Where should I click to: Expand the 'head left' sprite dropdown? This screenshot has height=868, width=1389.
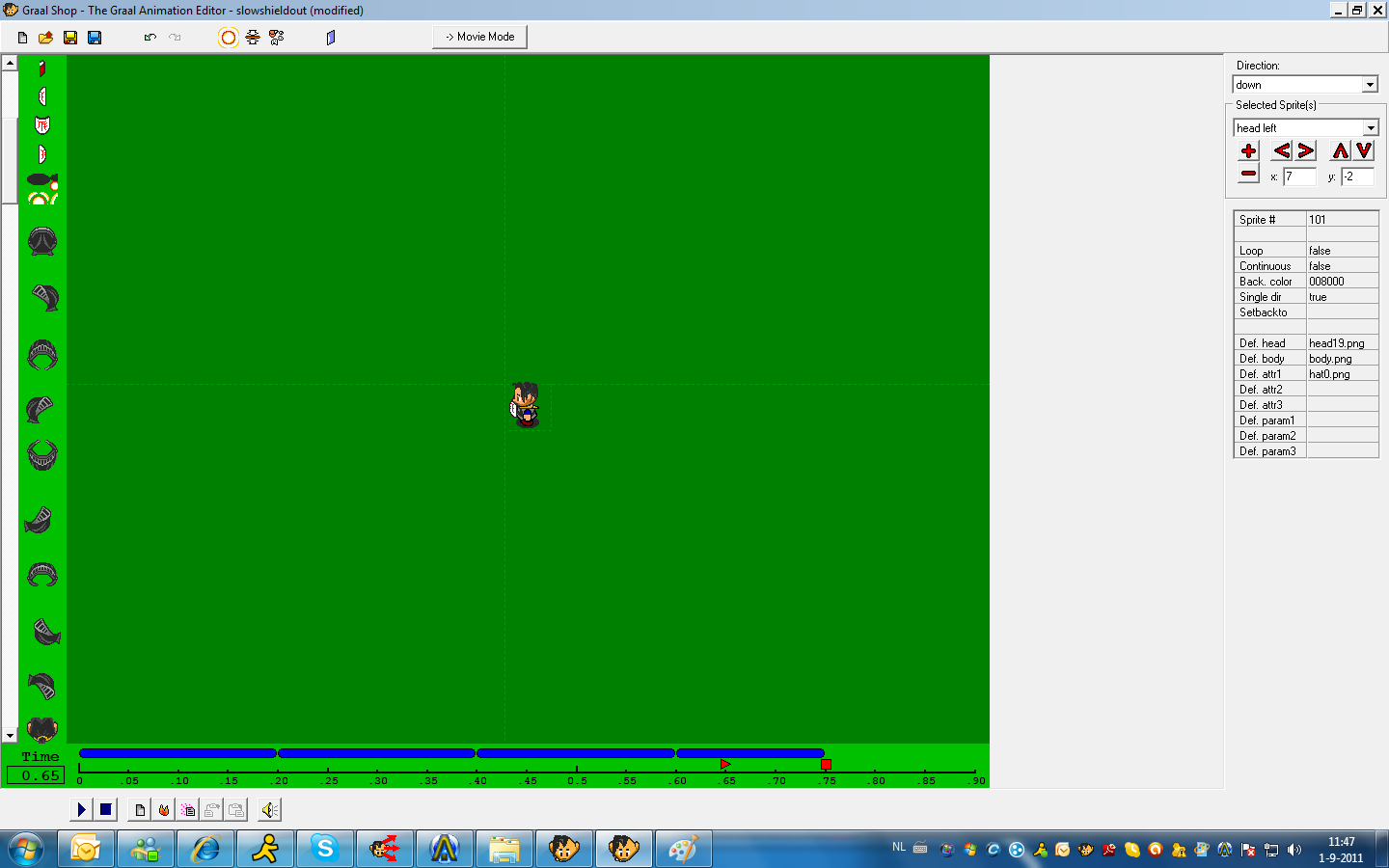pos(1370,128)
